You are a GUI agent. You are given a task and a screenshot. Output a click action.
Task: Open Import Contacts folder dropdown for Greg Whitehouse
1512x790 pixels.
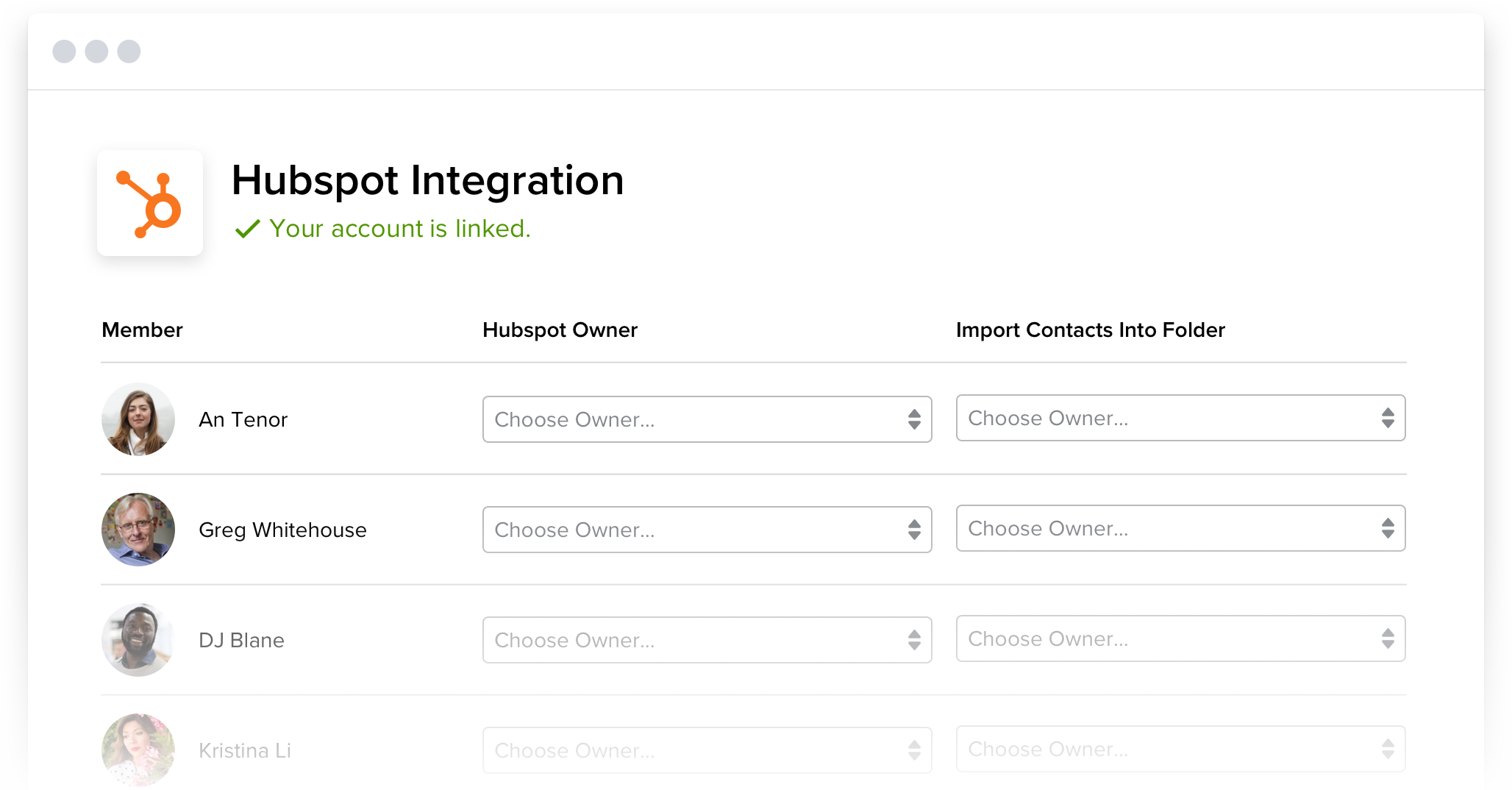coord(1180,528)
